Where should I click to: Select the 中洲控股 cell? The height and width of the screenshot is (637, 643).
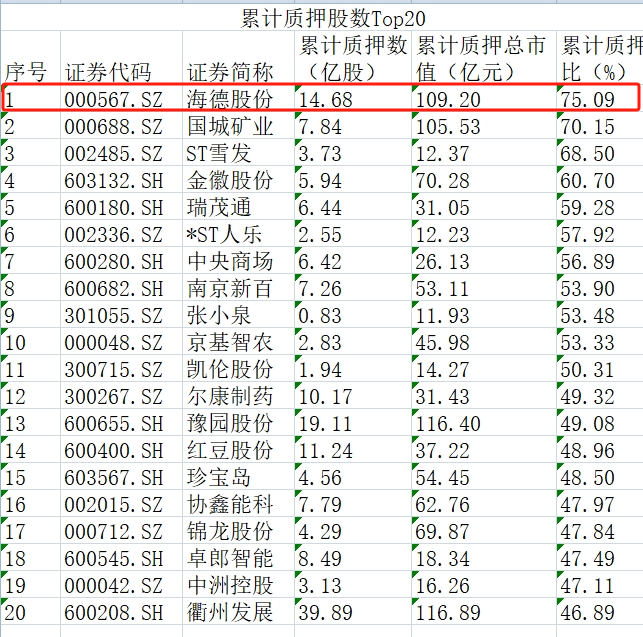click(238, 585)
